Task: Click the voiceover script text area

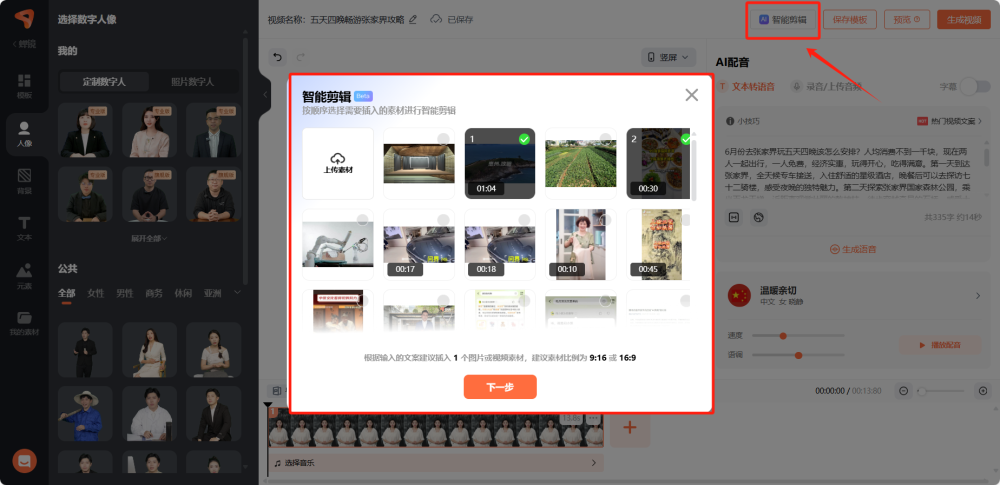Action: click(849, 172)
